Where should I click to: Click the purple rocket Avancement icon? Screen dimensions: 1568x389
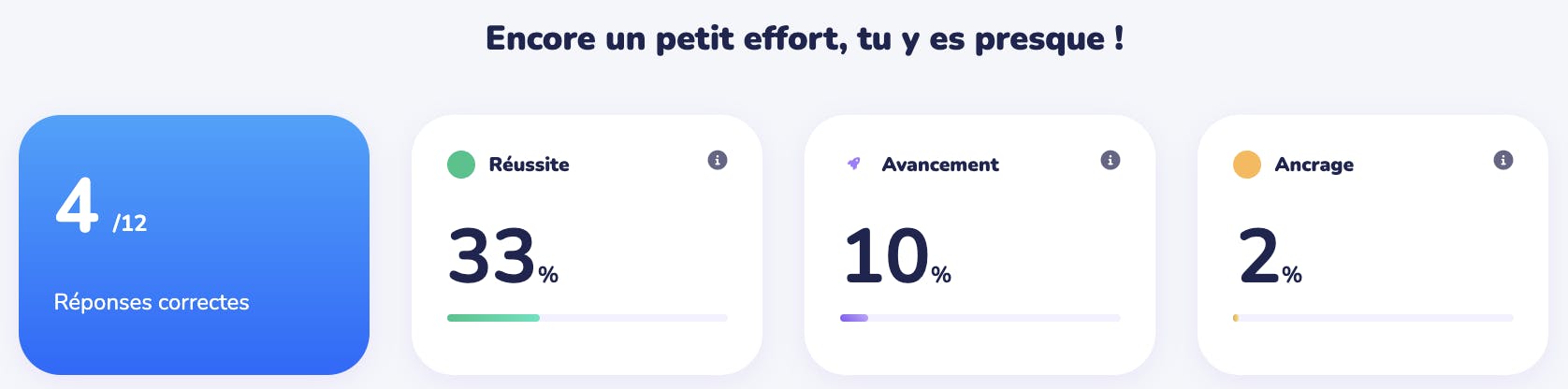853,165
